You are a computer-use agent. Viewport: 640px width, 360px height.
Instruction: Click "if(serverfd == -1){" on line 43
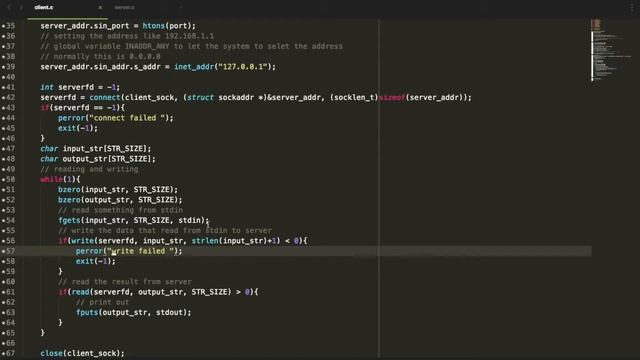pos(82,108)
